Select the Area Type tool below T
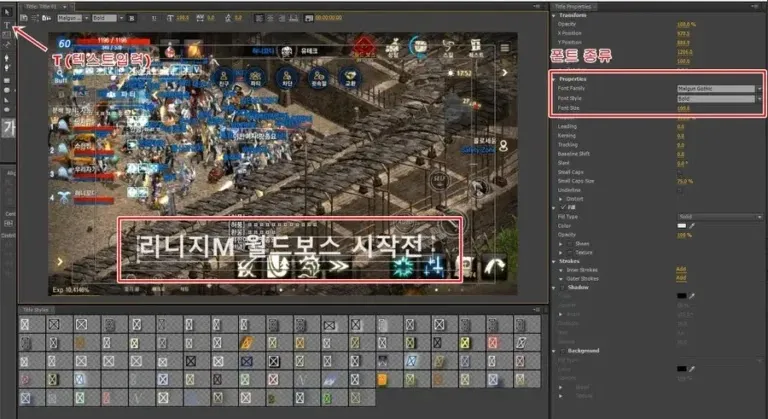768x419 pixels. [x=7, y=34]
